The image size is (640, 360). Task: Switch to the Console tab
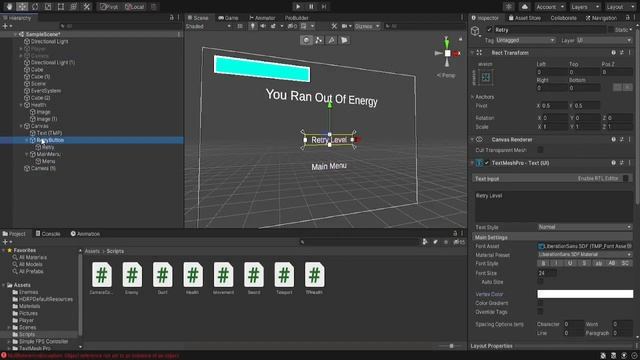[x=48, y=234]
